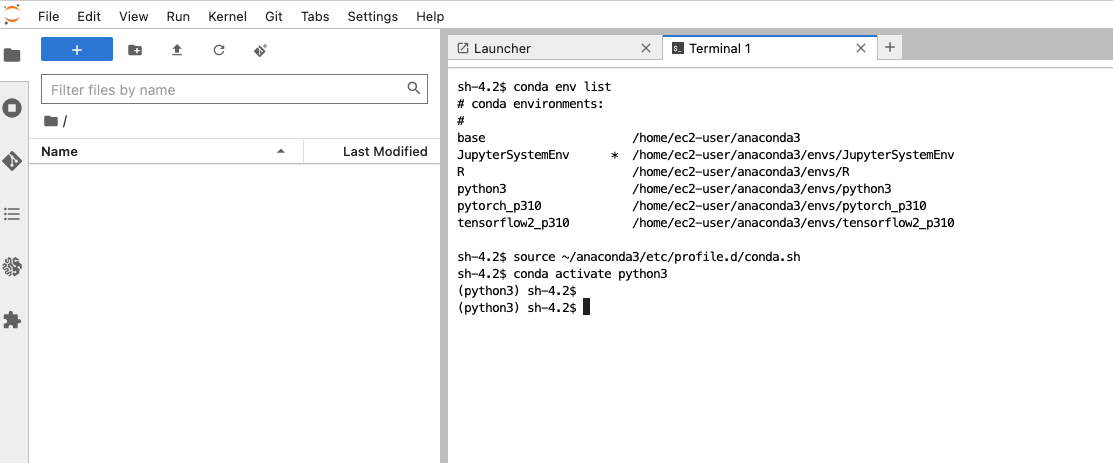Screen dimensions: 1113x463
Task: Open the Extension Manager puzzle icon
Action: [x=12, y=320]
